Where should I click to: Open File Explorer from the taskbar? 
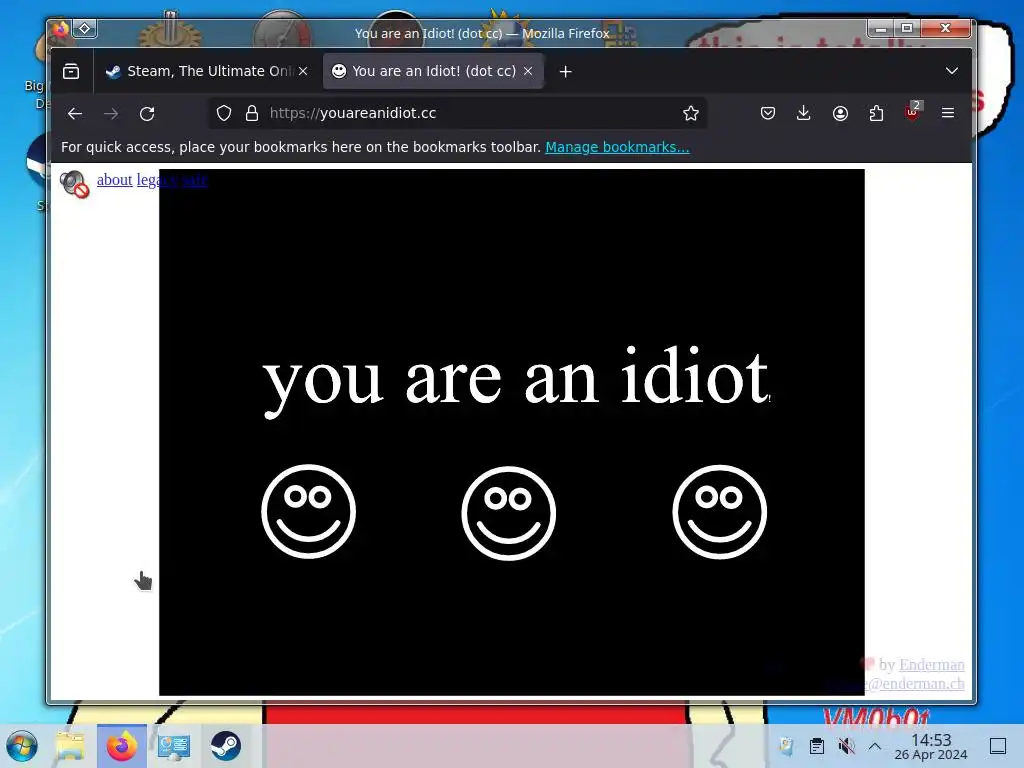[x=69, y=746]
